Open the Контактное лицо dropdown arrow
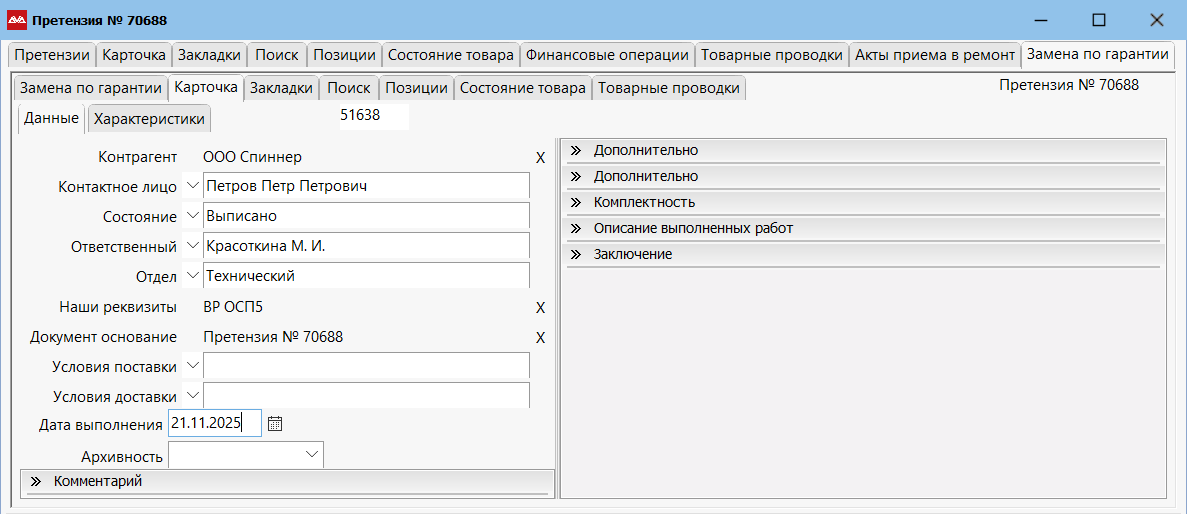This screenshot has height=514, width=1187. pyautogui.click(x=192, y=186)
